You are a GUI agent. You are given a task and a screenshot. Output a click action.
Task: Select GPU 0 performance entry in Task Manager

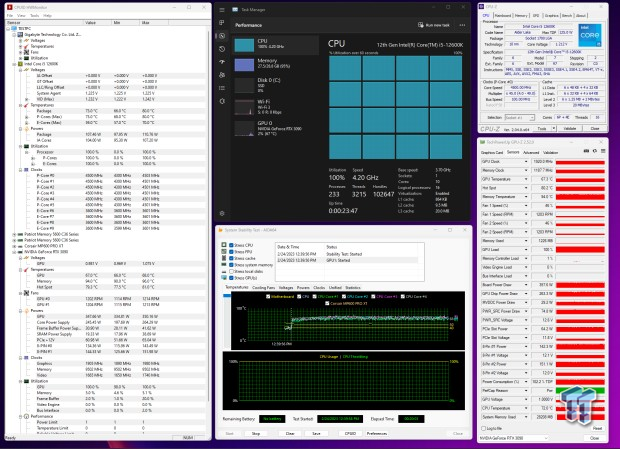coord(276,128)
